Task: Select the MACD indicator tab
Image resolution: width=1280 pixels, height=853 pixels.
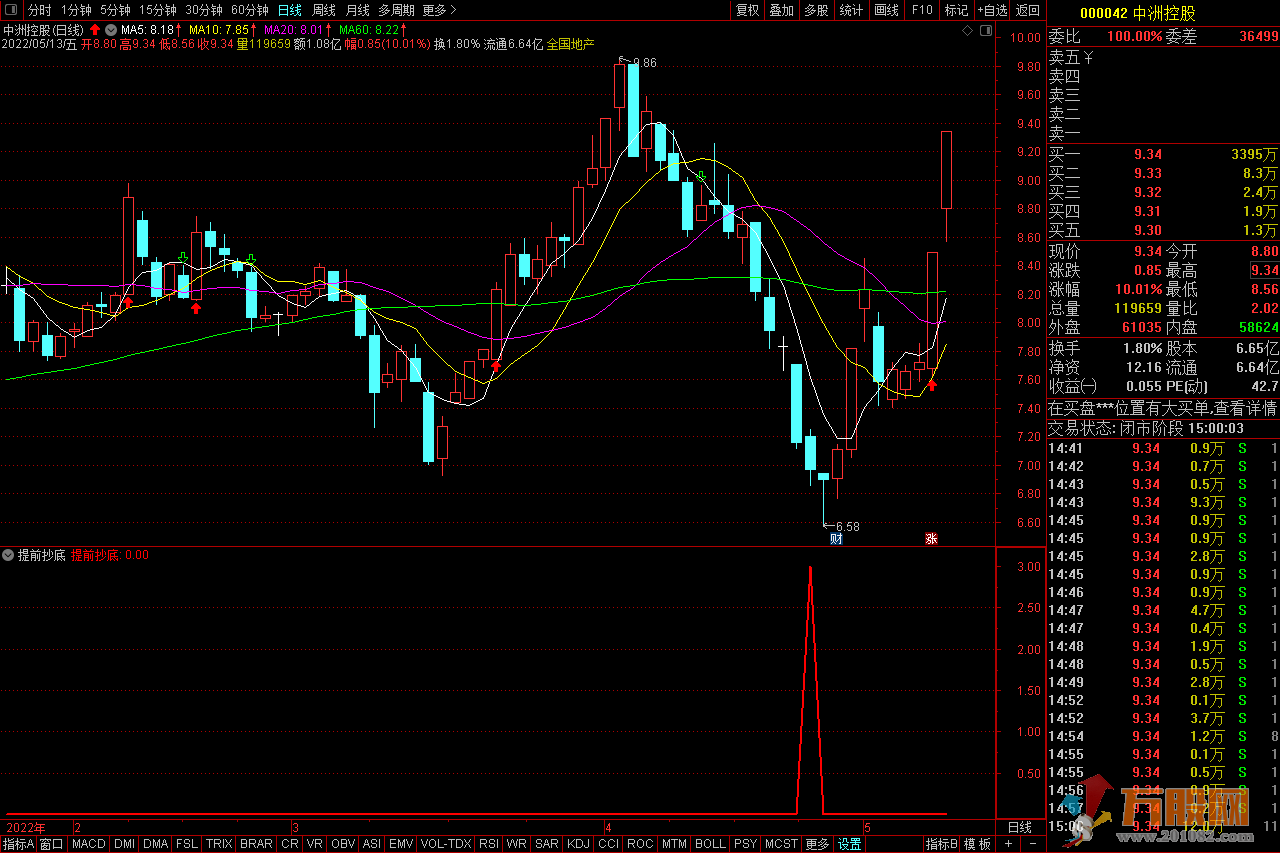Action: (x=89, y=844)
